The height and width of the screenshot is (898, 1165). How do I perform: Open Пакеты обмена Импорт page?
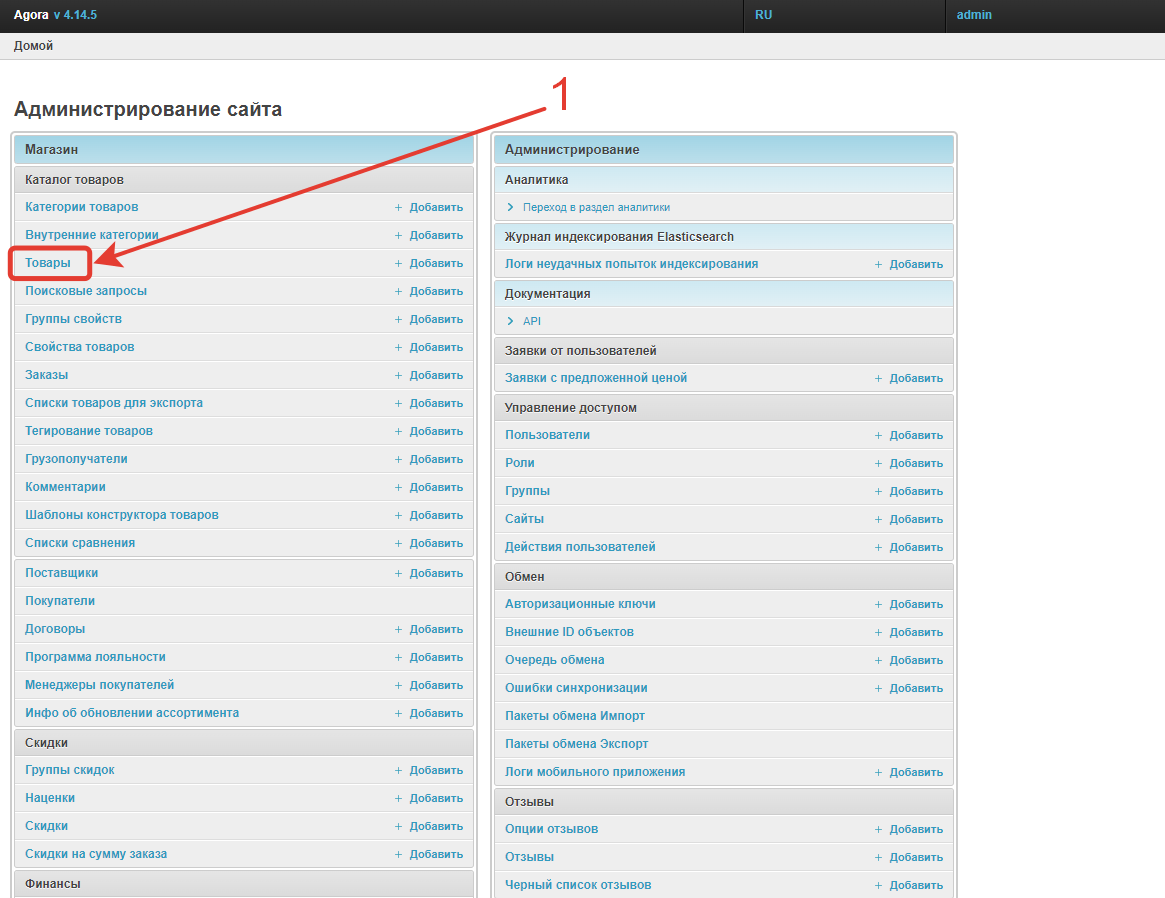(575, 716)
